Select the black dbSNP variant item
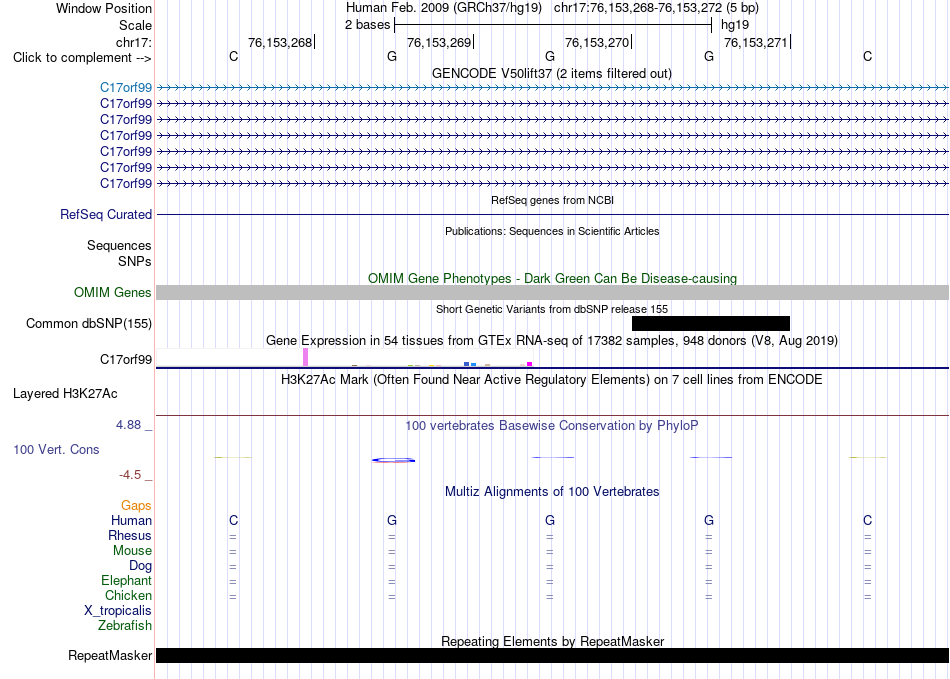This screenshot has width=950, height=679. click(x=711, y=323)
